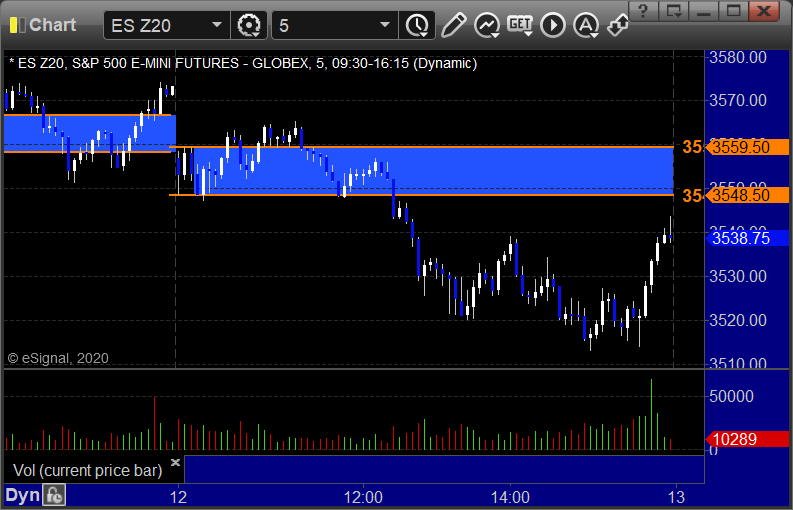Select the 3548.50 orange price marker

click(x=747, y=195)
